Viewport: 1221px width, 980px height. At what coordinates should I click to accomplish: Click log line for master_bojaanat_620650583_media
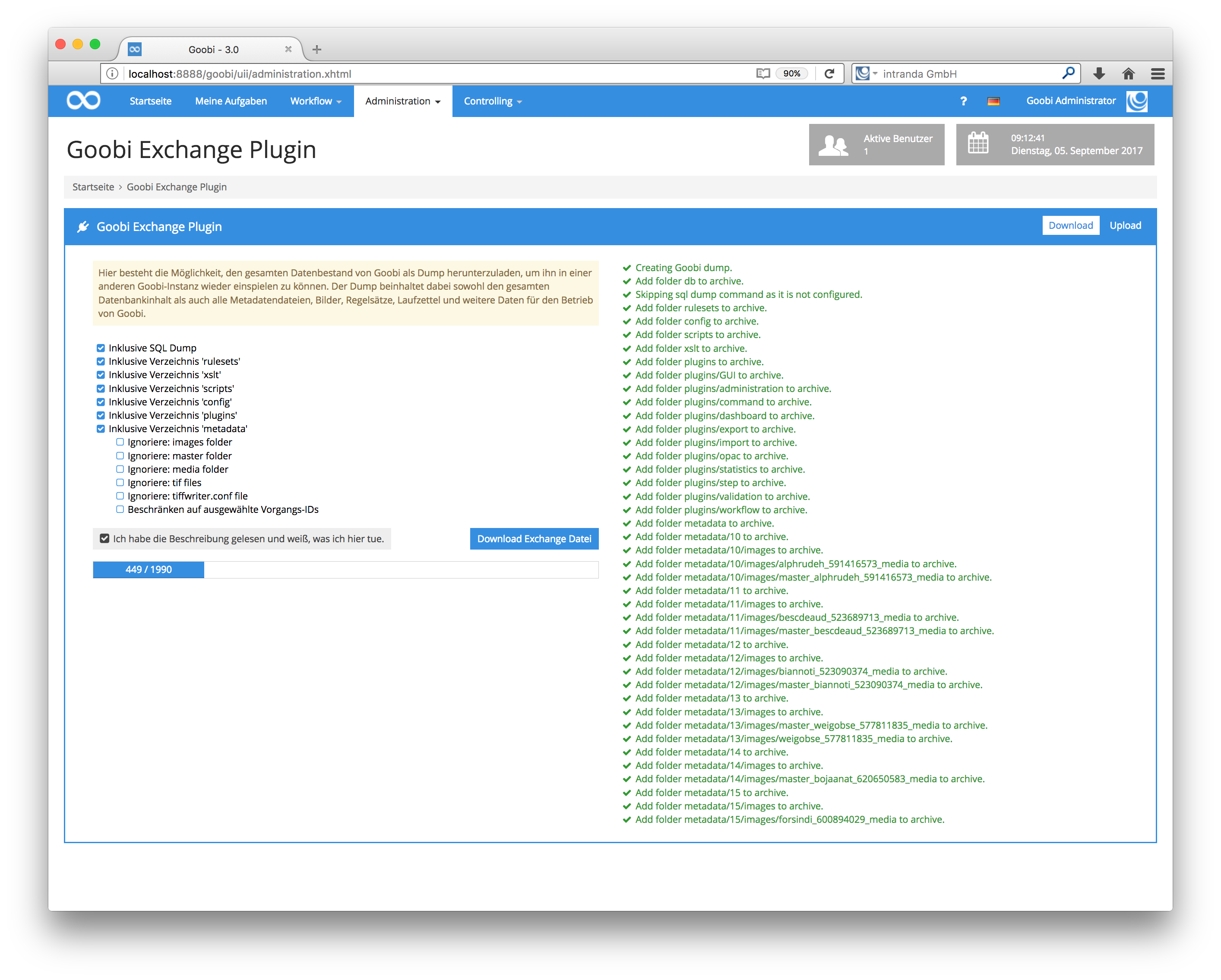(810, 779)
